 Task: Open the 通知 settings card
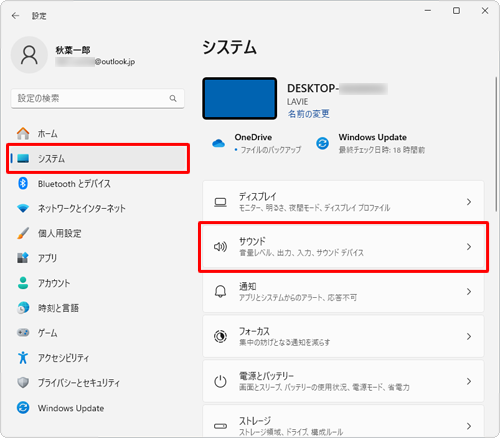(x=343, y=292)
